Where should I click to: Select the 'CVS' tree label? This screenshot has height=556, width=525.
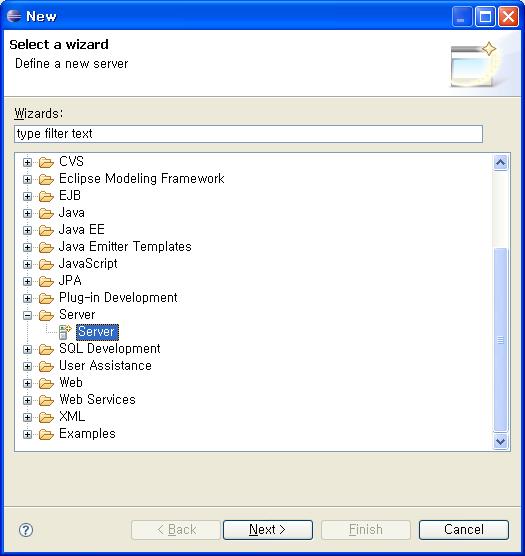tap(71, 162)
